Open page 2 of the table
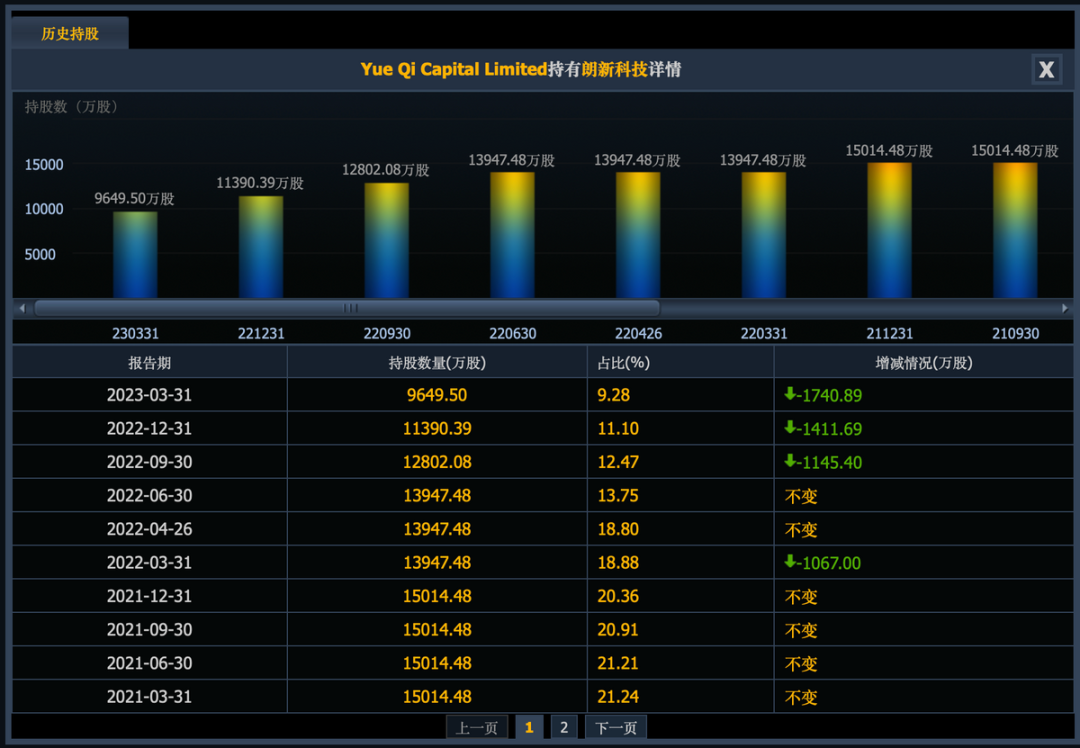Image resolution: width=1080 pixels, height=748 pixels. (x=563, y=727)
